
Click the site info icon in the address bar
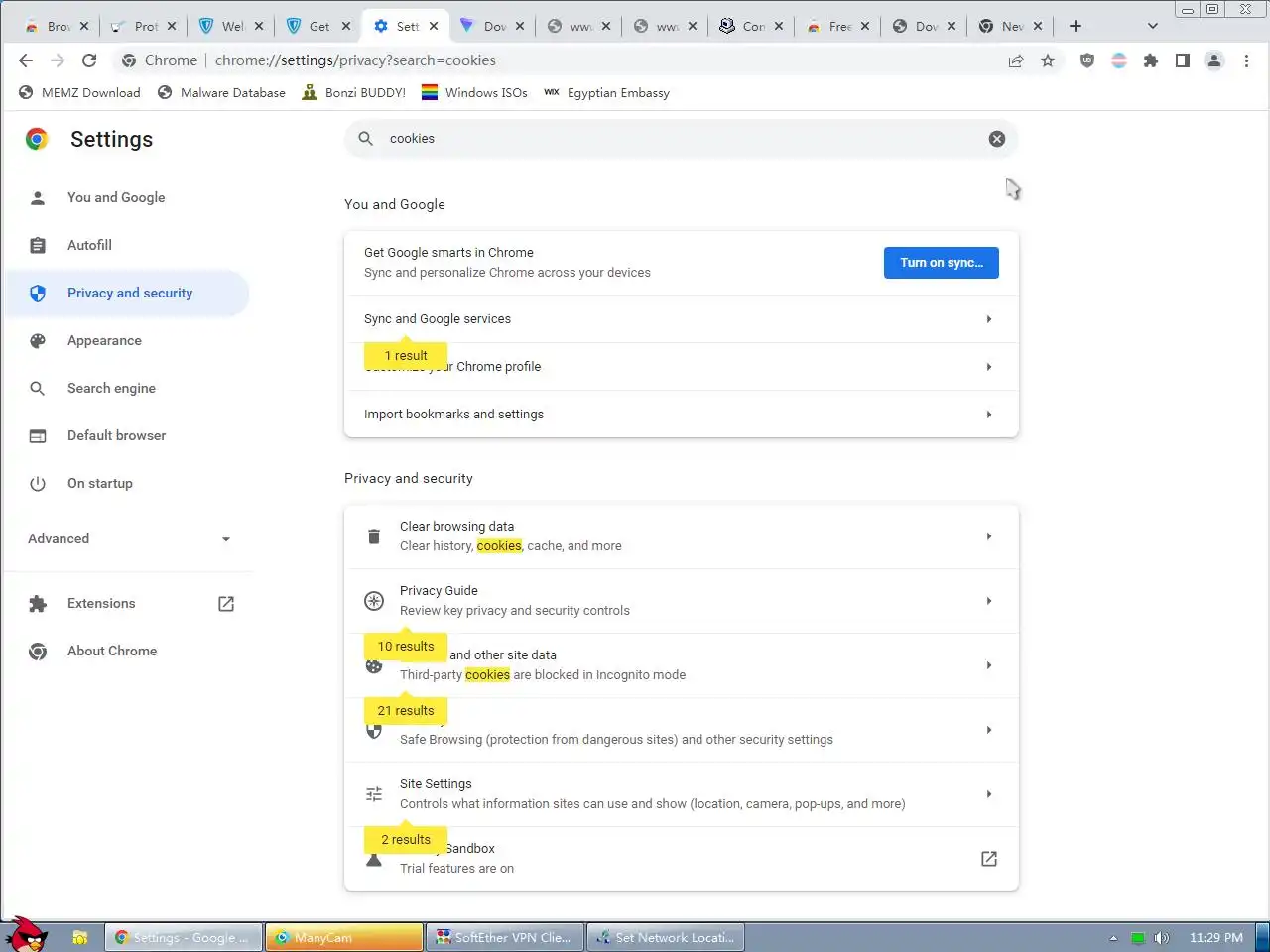[x=129, y=60]
